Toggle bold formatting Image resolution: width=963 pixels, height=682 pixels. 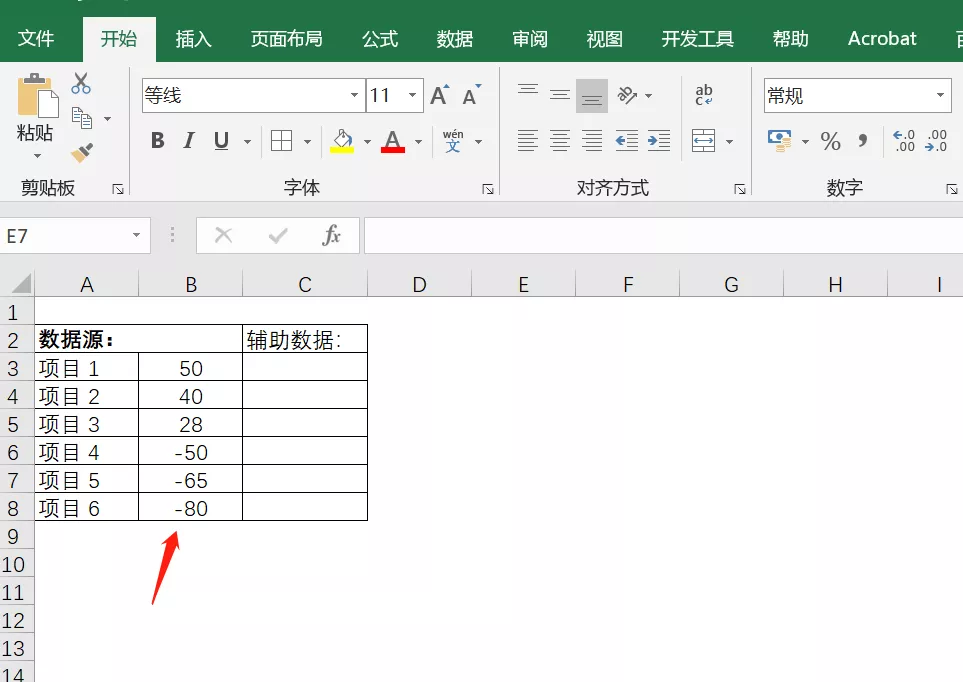coord(157,140)
